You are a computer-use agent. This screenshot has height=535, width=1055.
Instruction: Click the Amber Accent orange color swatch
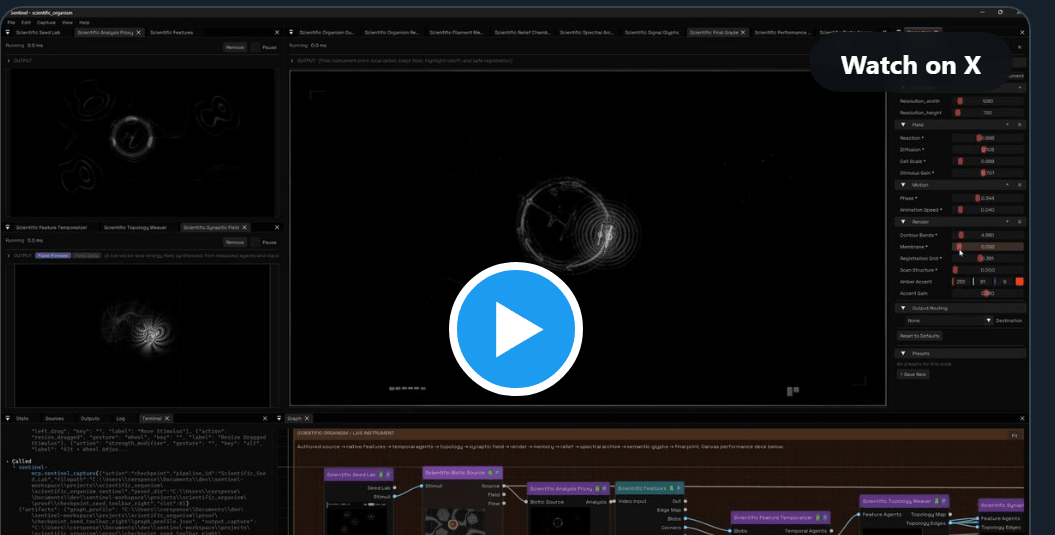[1019, 282]
